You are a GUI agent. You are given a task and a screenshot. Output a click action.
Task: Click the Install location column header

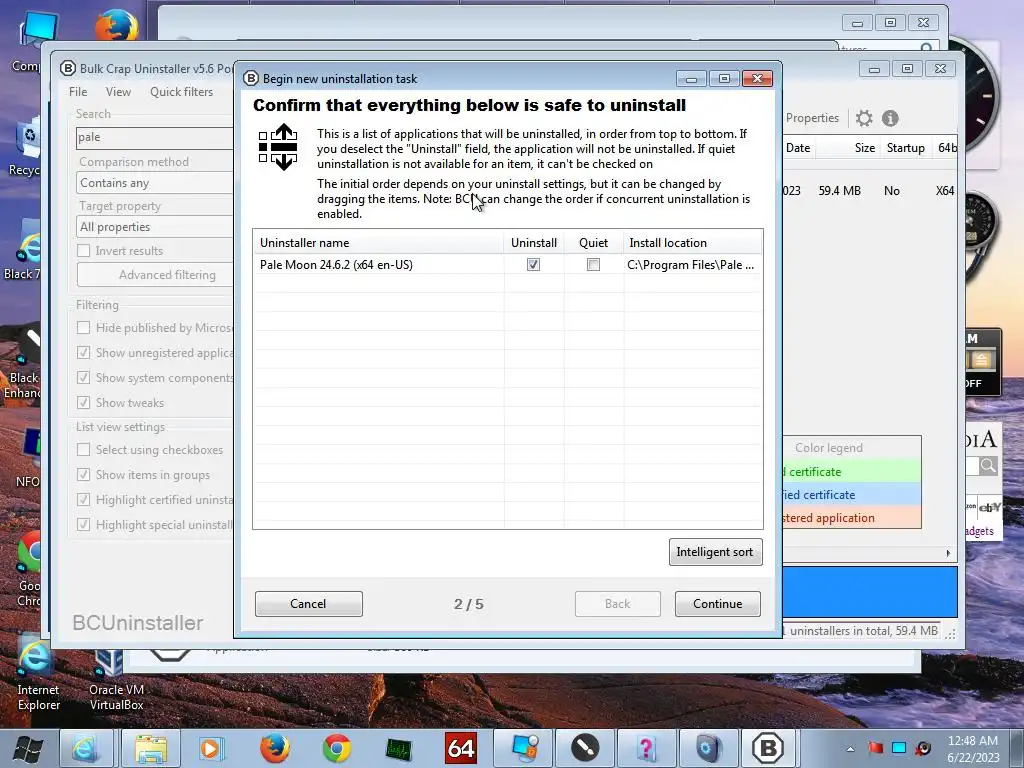(x=692, y=243)
